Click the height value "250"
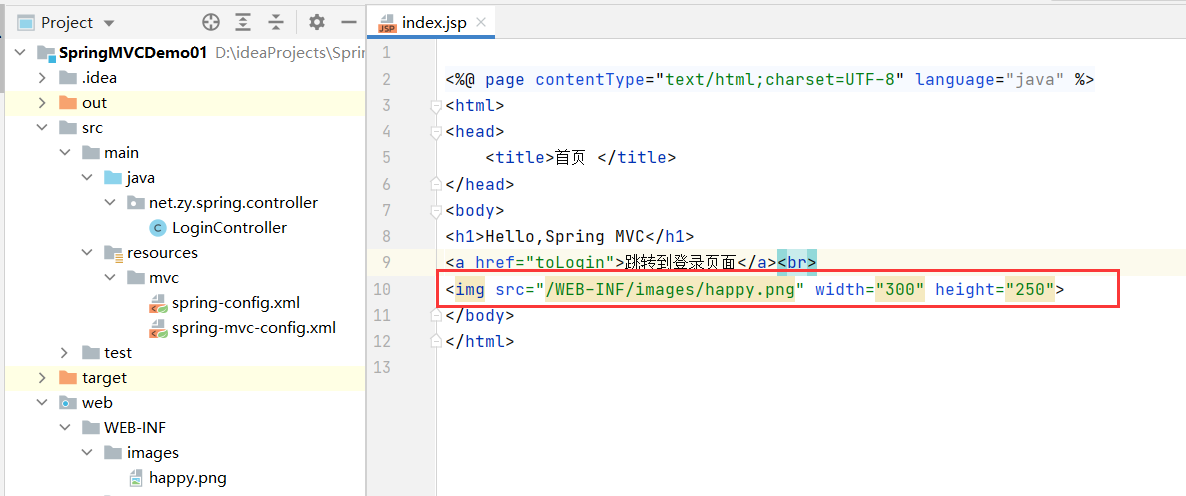1186x496 pixels. pyautogui.click(x=1030, y=289)
